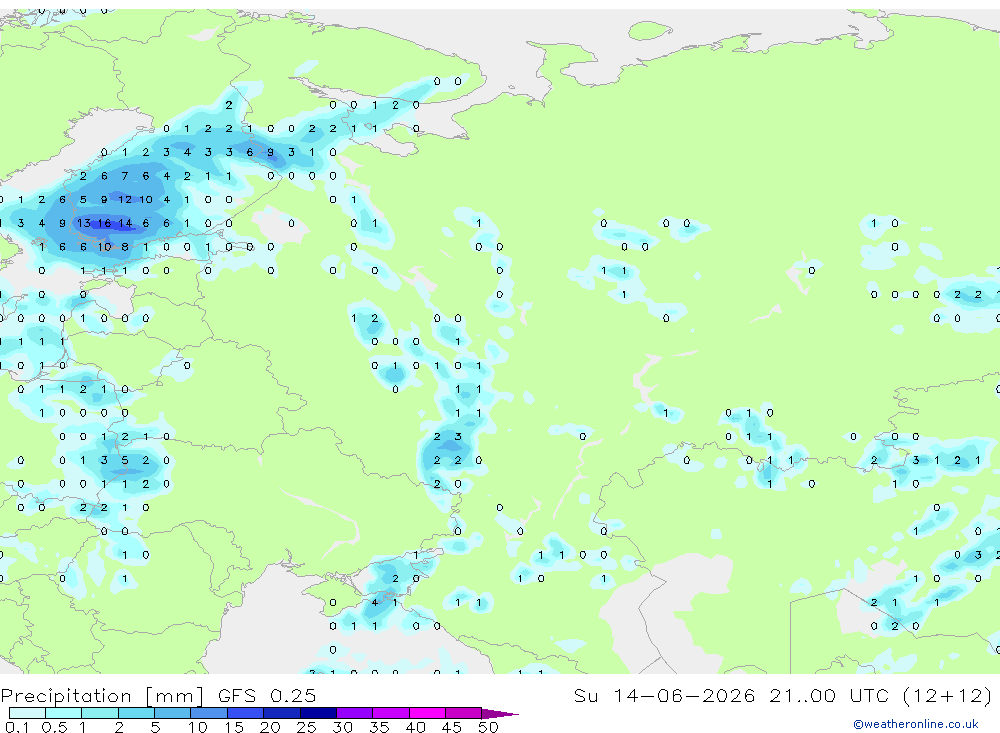Select the 5–10 mm legend color swatch
1000x733 pixels.
pos(173,713)
